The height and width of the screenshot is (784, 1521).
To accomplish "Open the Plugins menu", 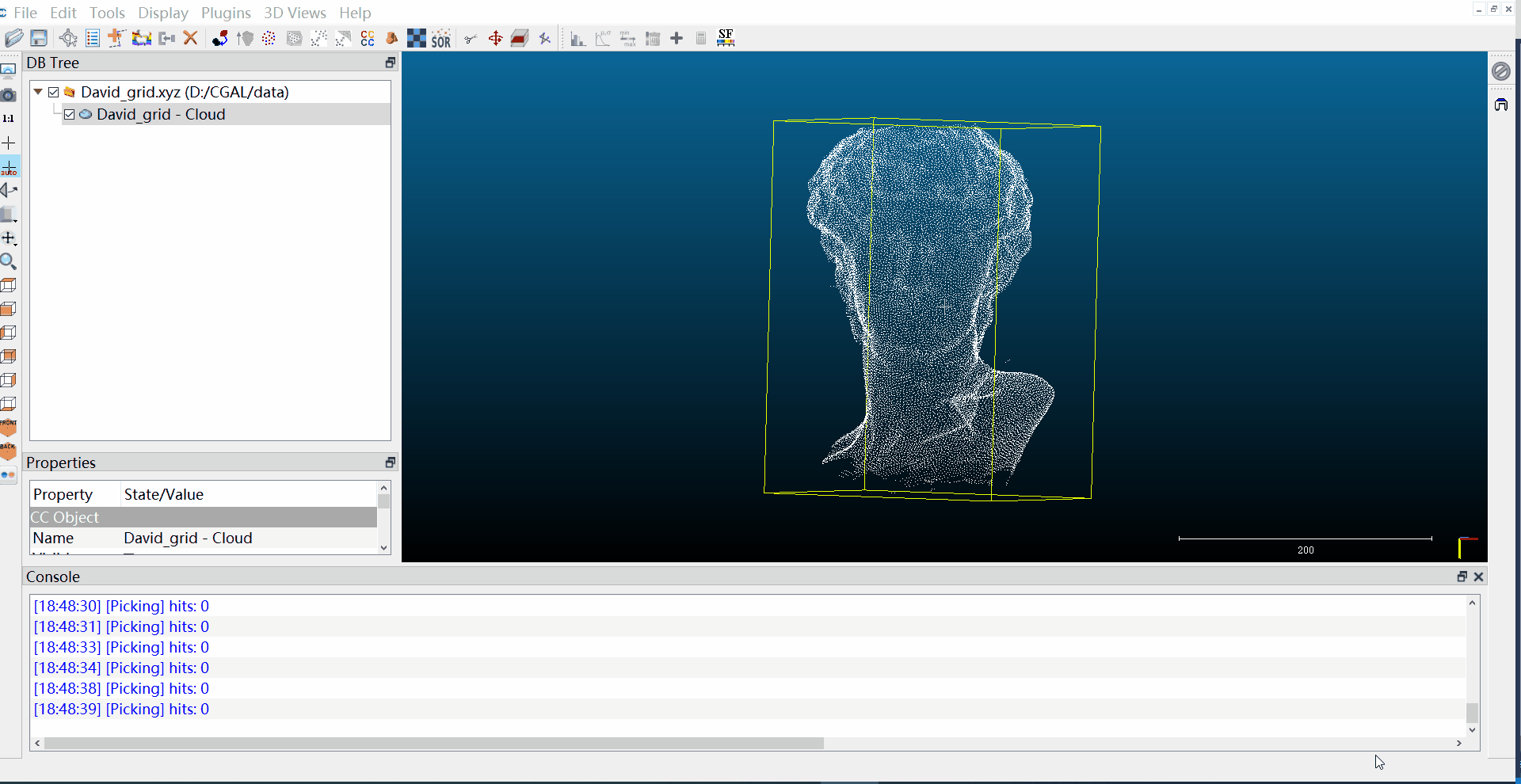I will pyautogui.click(x=226, y=13).
